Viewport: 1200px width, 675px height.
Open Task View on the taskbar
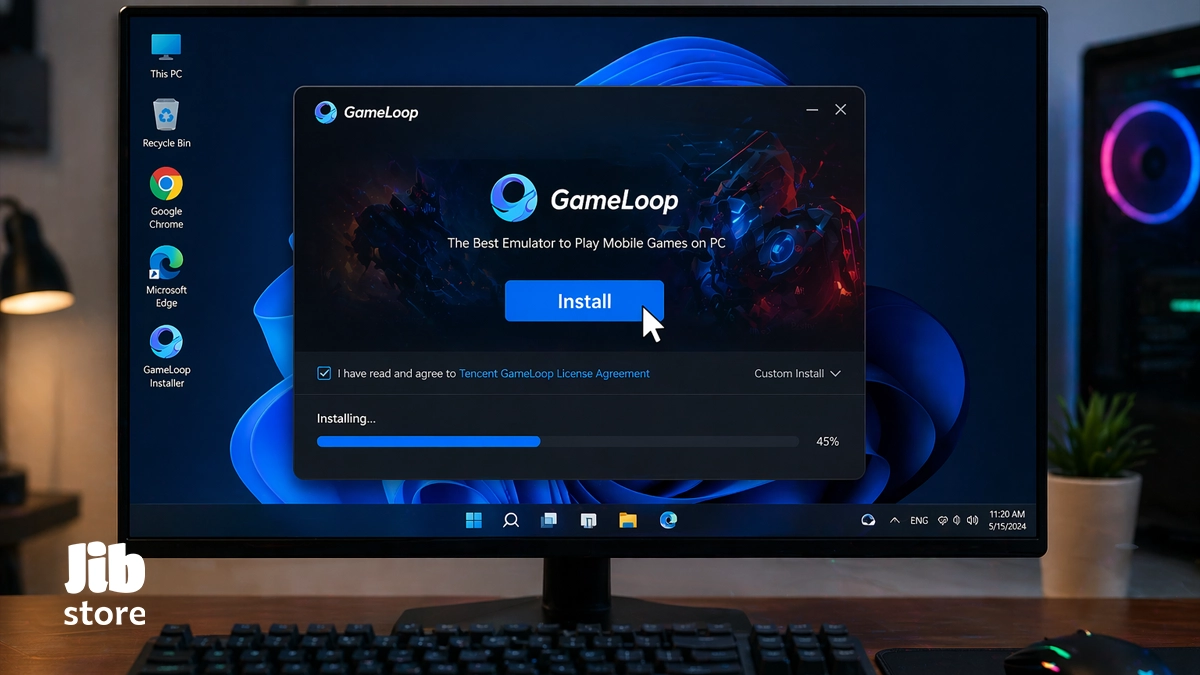click(x=549, y=520)
